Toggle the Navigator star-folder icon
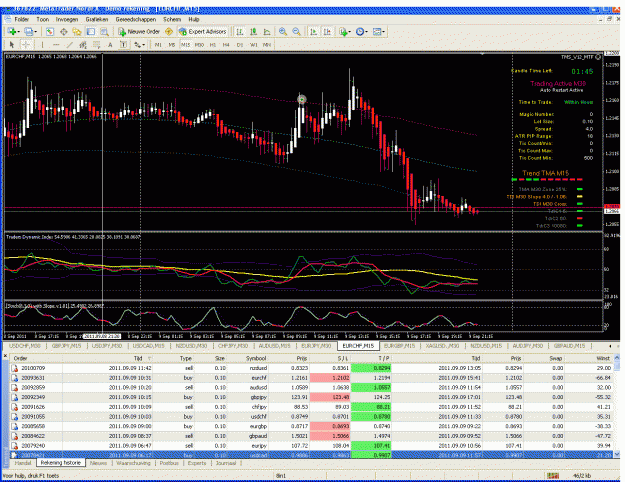 pos(77,31)
